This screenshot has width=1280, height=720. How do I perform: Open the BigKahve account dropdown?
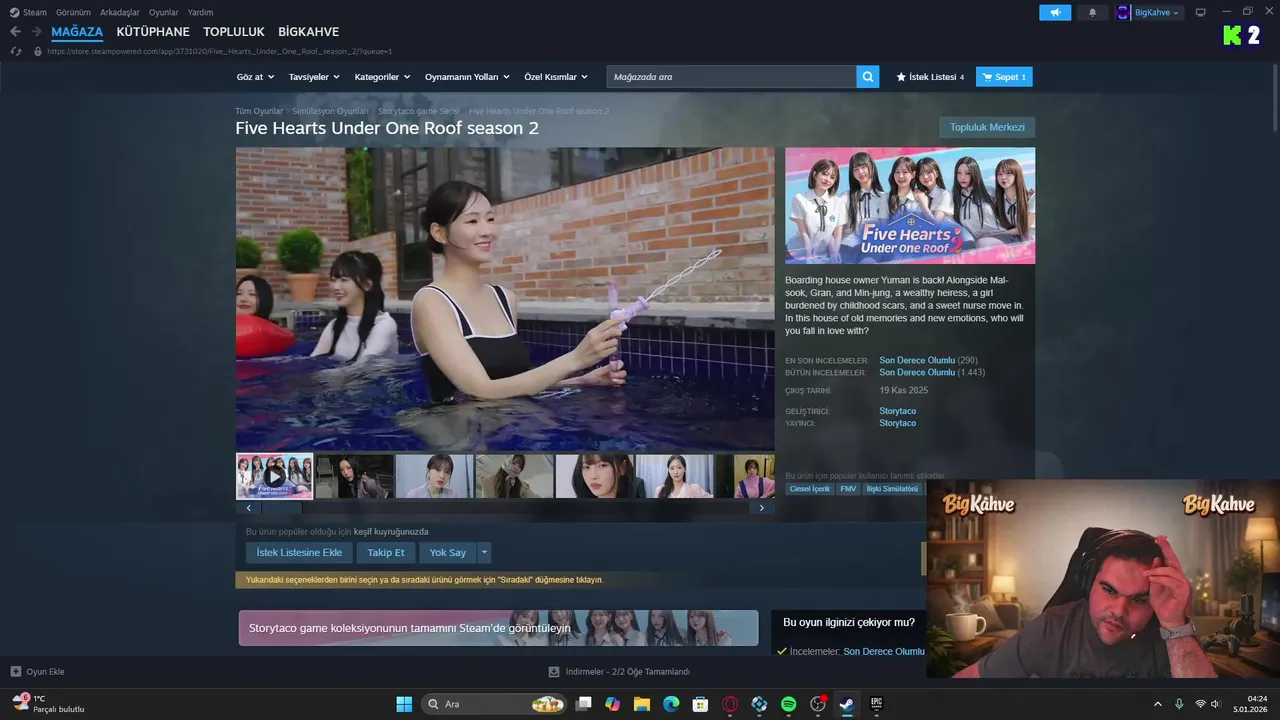(1149, 12)
